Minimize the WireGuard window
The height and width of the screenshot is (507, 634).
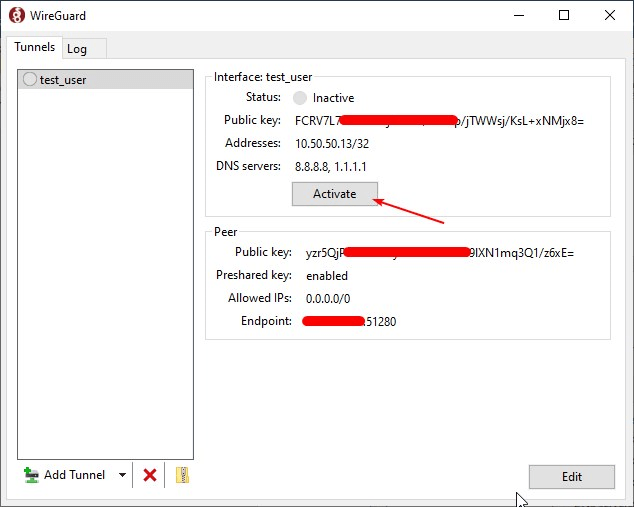518,15
